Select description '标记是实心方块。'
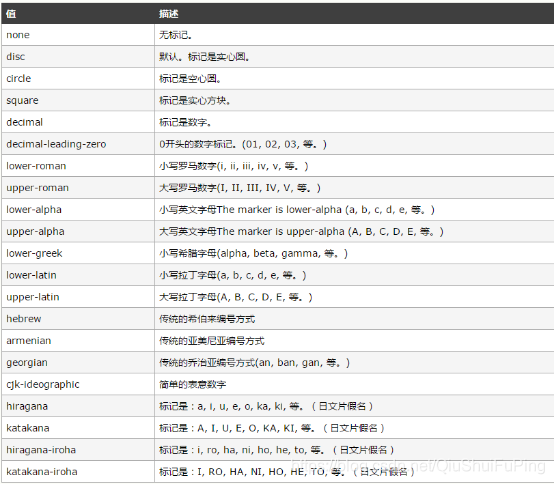Screen dimensions: 554x484 [195, 101]
